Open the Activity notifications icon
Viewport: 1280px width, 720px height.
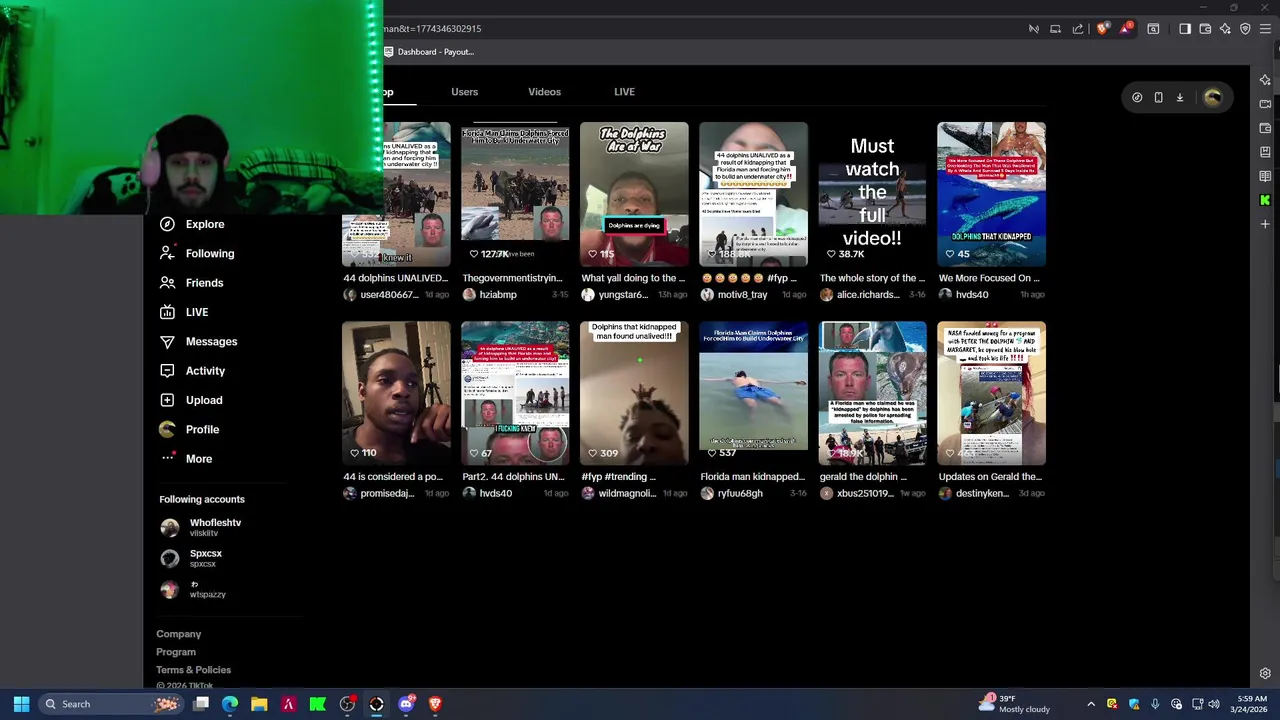(x=167, y=371)
